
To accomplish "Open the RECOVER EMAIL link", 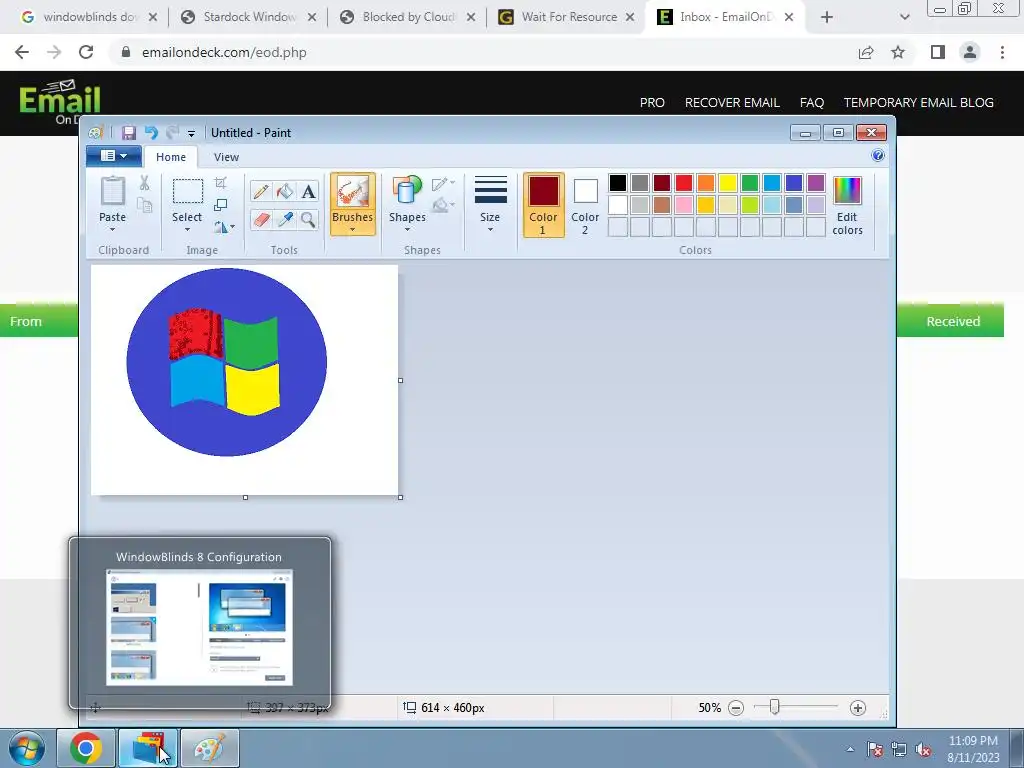I will (x=732, y=103).
